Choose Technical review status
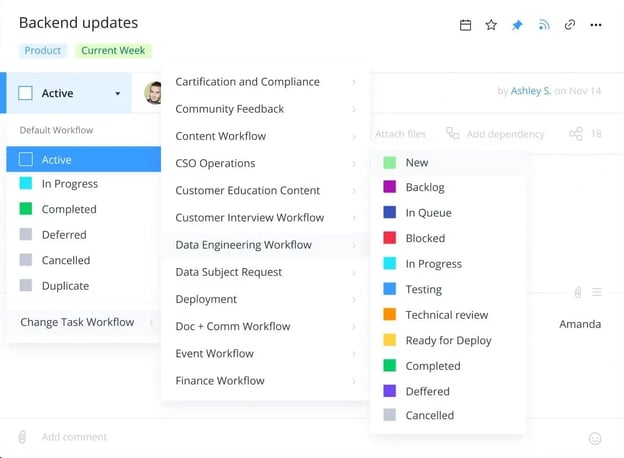624x458 pixels. [x=446, y=315]
